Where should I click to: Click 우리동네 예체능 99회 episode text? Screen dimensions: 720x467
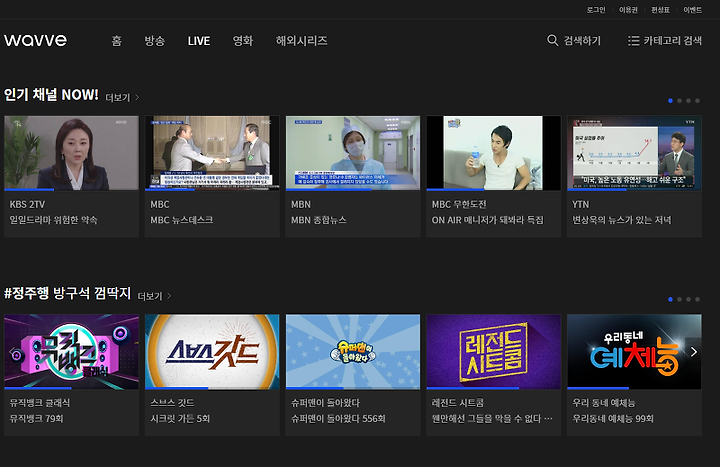tap(613, 418)
